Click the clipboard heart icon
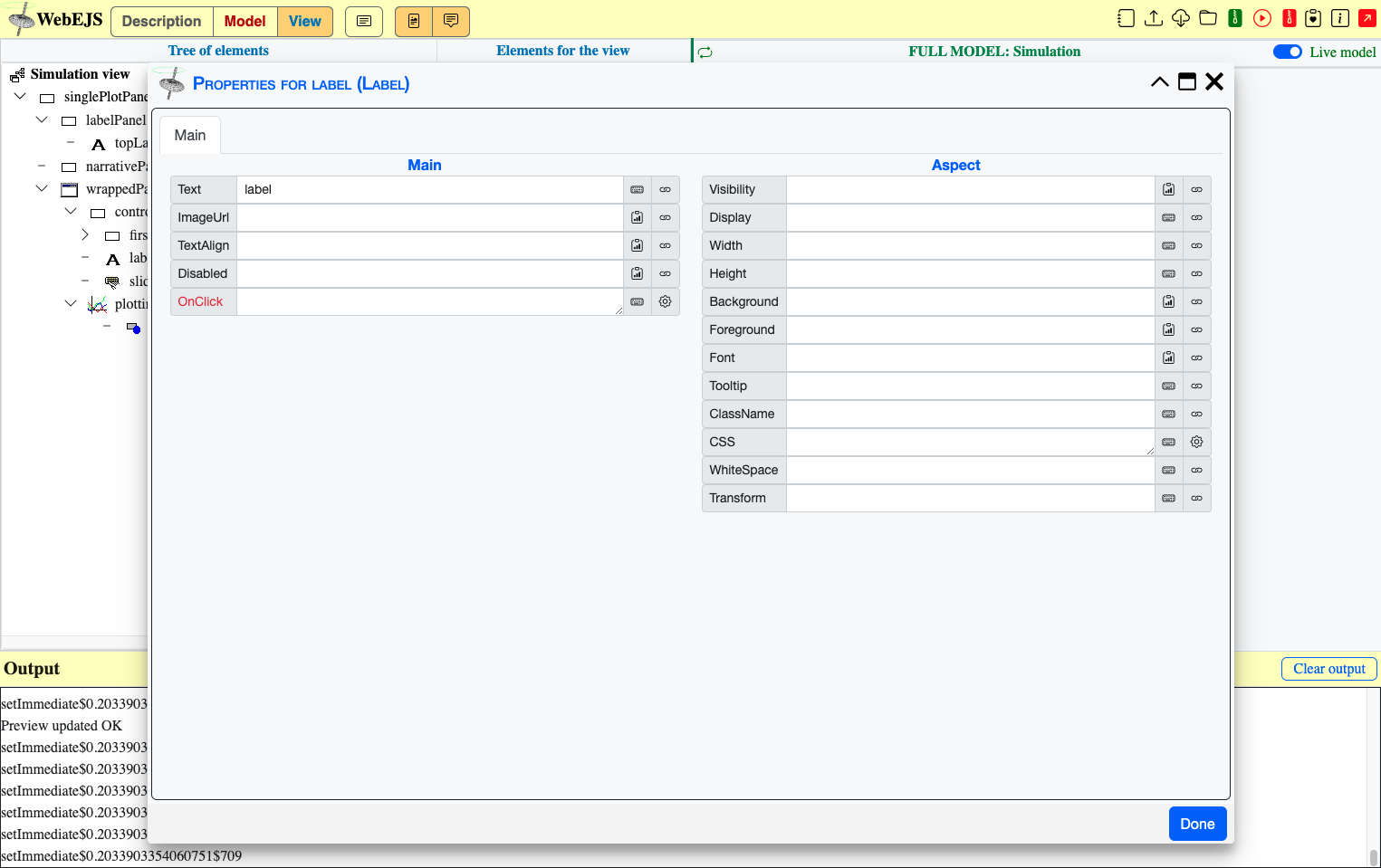Screen dimensions: 1381x868 coord(1313,18)
